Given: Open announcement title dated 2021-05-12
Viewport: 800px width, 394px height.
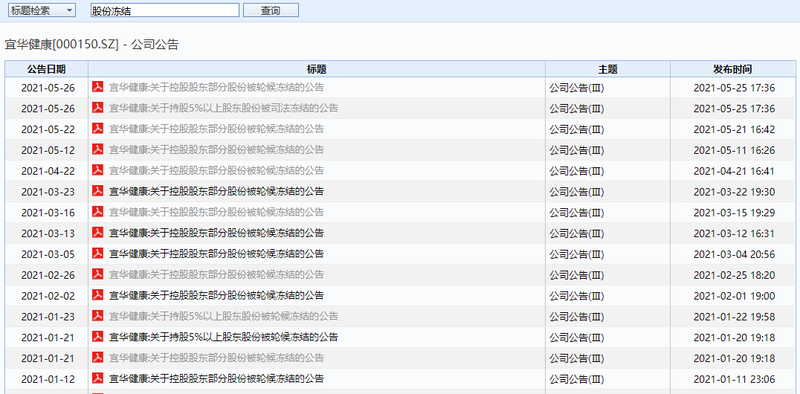Looking at the screenshot, I should [216, 150].
